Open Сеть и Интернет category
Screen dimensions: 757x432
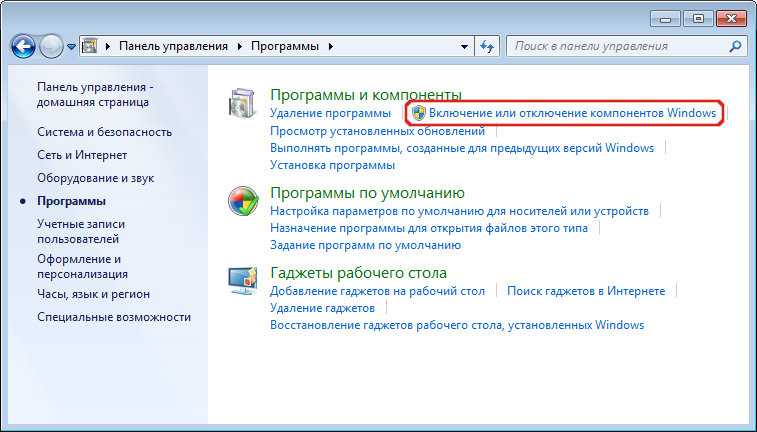pos(82,155)
